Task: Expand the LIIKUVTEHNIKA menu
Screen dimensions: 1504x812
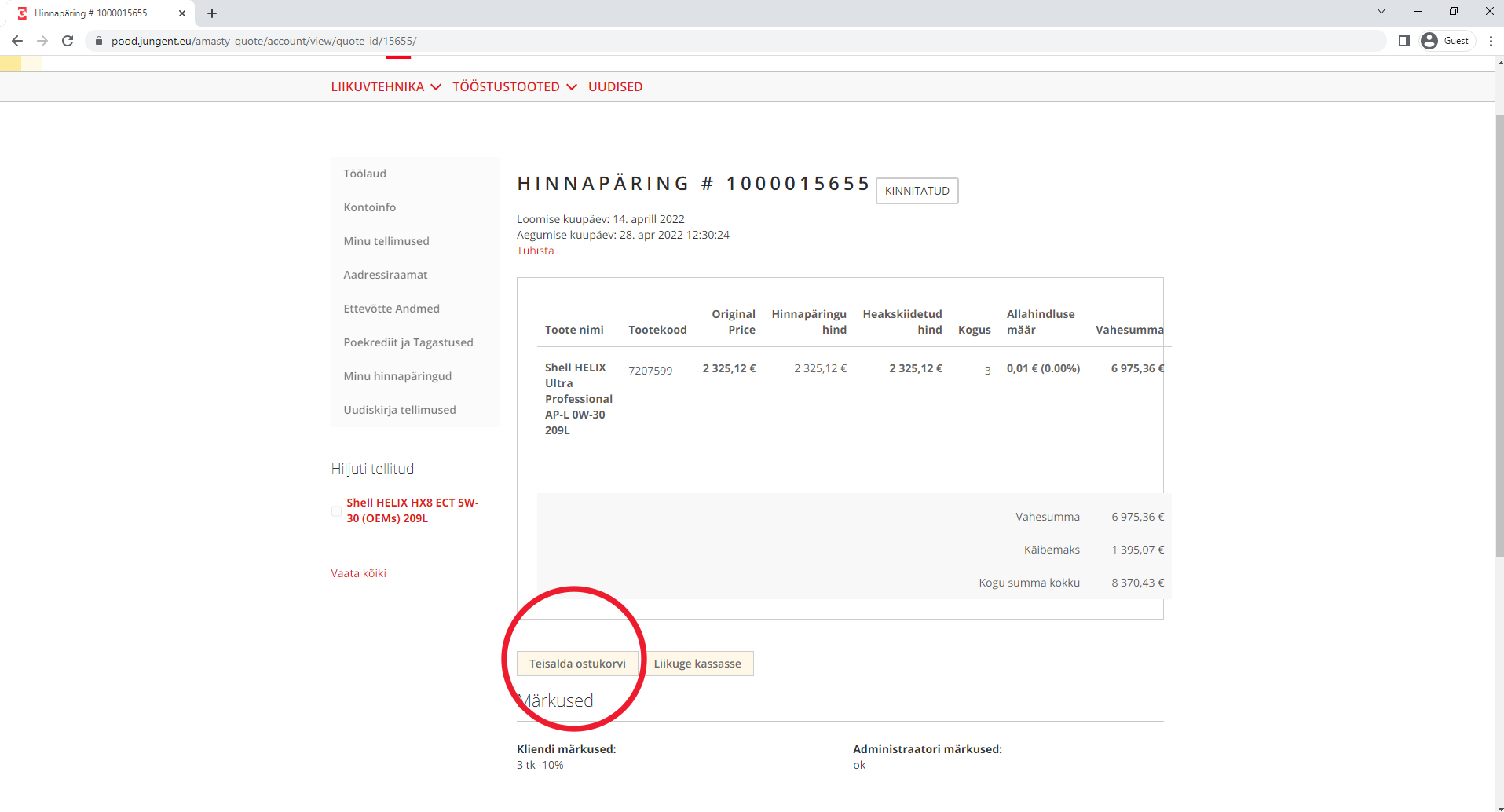Action: coord(386,86)
